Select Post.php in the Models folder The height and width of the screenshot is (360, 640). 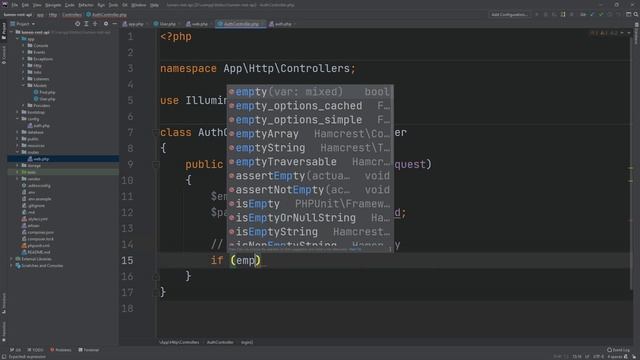tap(44, 92)
